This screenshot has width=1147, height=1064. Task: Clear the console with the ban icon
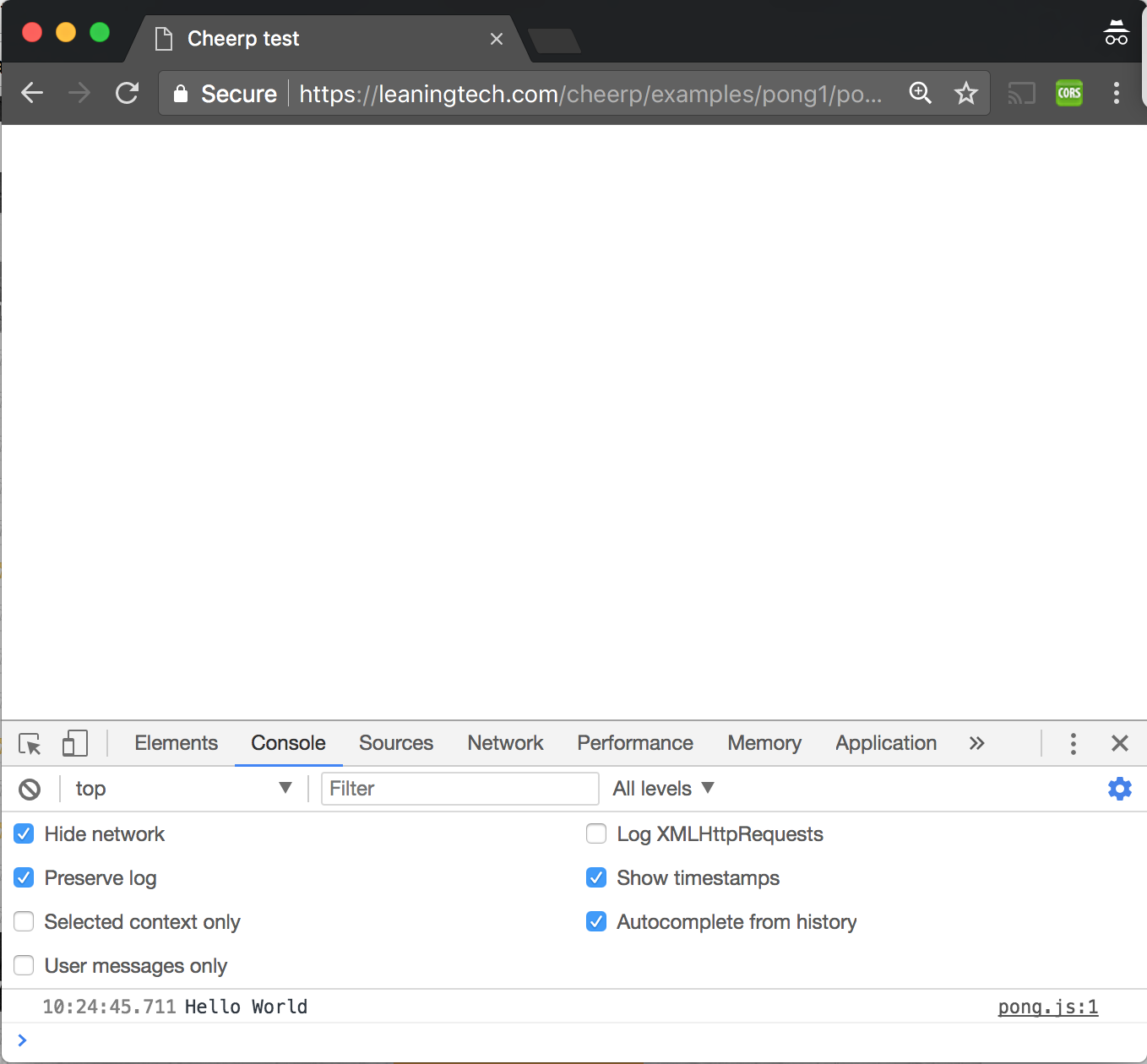(30, 790)
